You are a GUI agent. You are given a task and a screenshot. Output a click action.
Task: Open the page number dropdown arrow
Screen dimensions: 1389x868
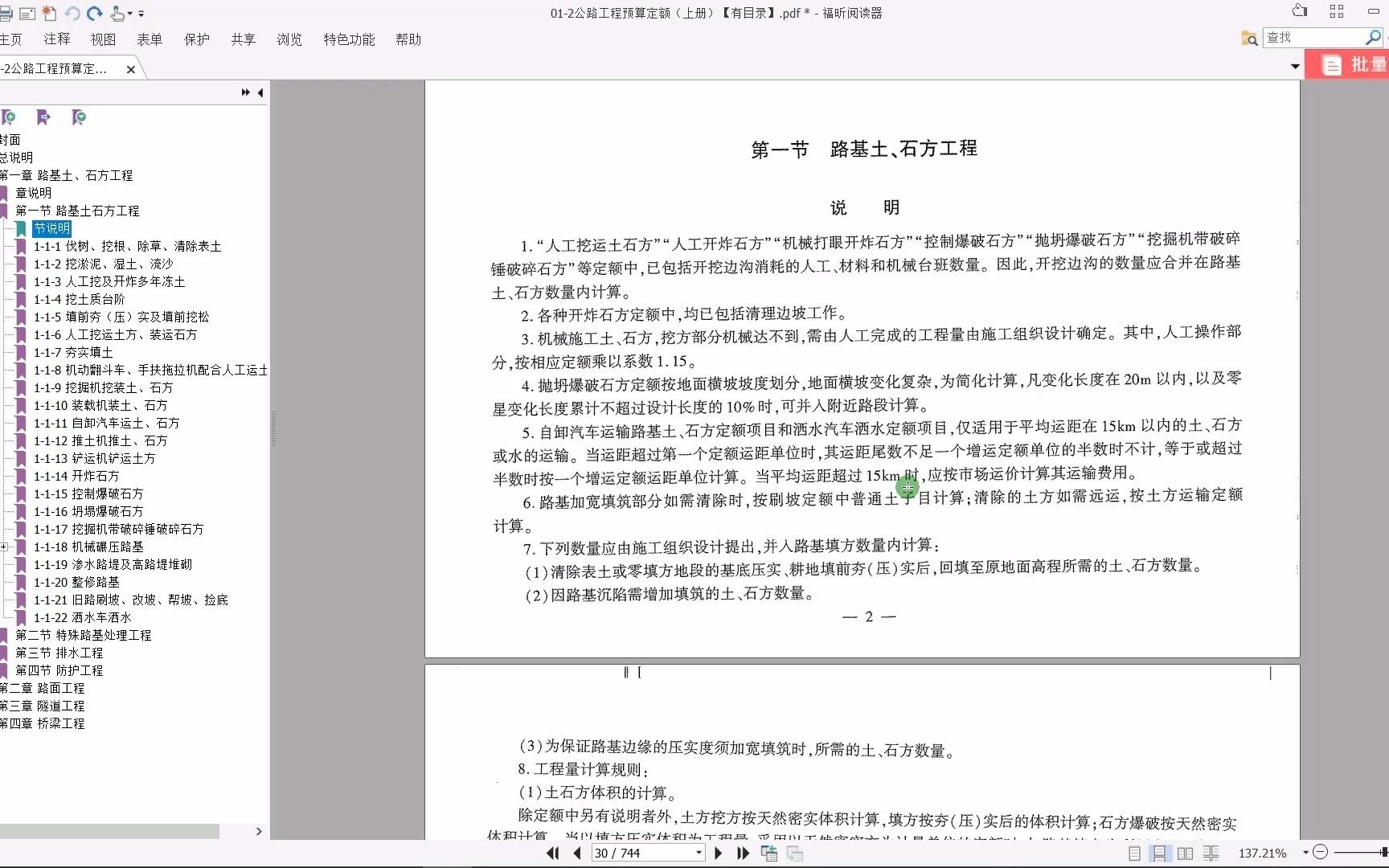point(699,853)
